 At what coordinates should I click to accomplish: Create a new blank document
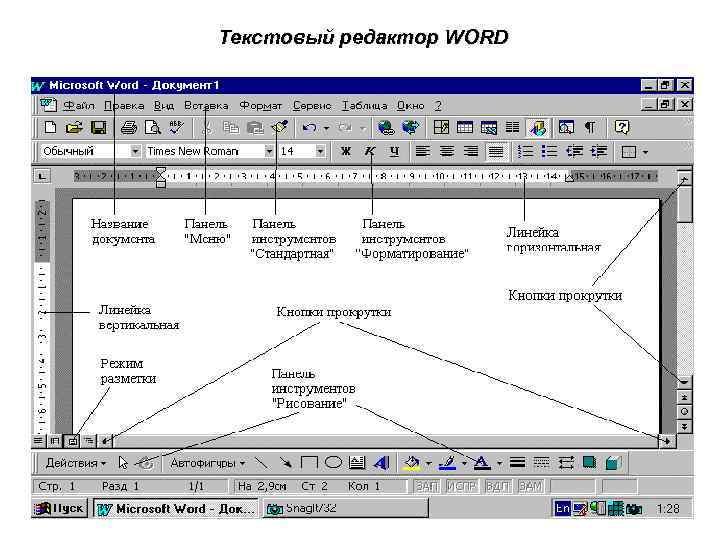tap(50, 127)
